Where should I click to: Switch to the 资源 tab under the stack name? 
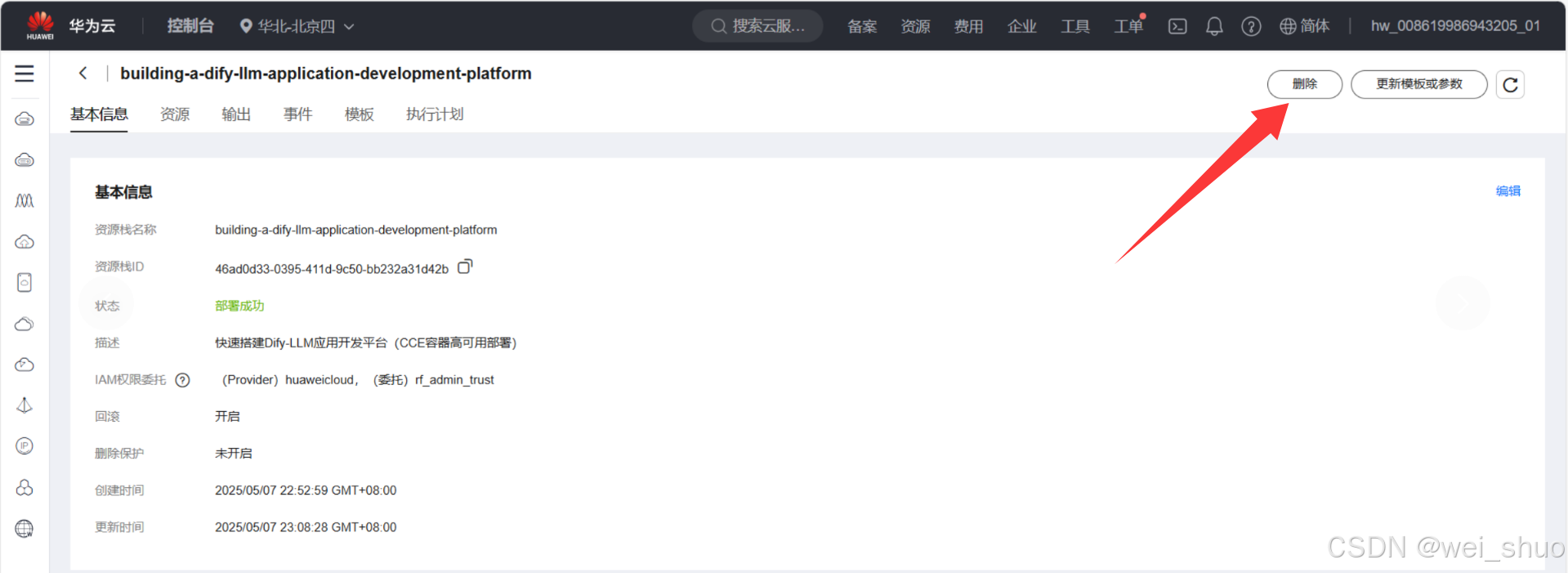point(175,114)
